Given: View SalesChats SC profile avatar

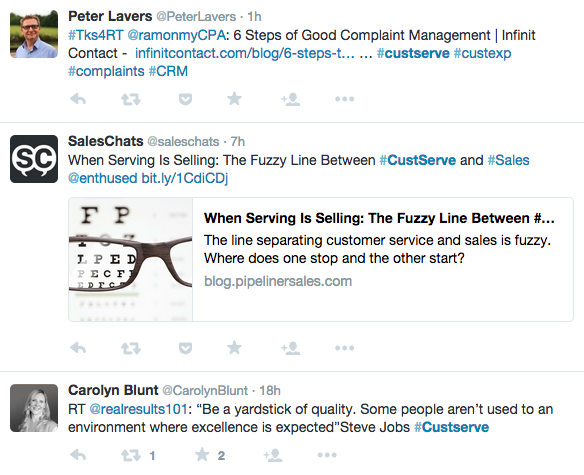Looking at the screenshot, I should click(x=34, y=159).
